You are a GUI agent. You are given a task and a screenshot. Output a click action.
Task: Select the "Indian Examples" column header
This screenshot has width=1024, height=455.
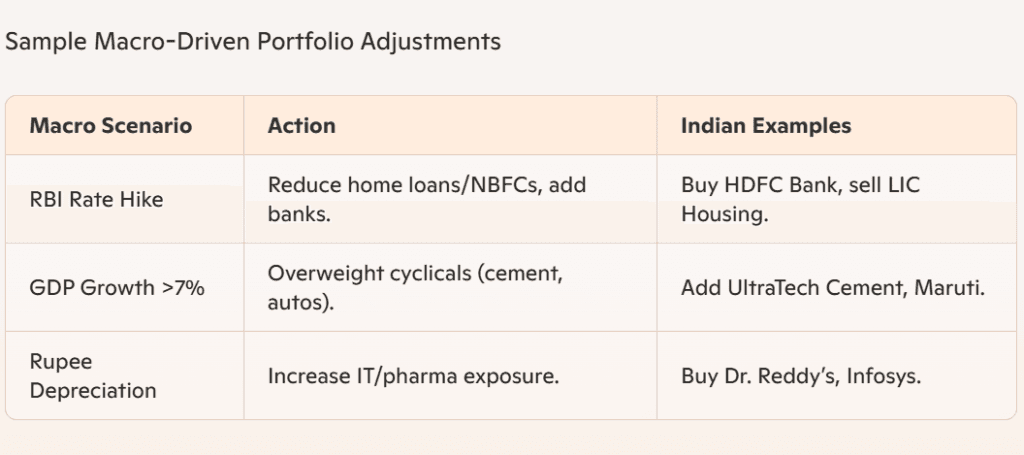coord(766,126)
